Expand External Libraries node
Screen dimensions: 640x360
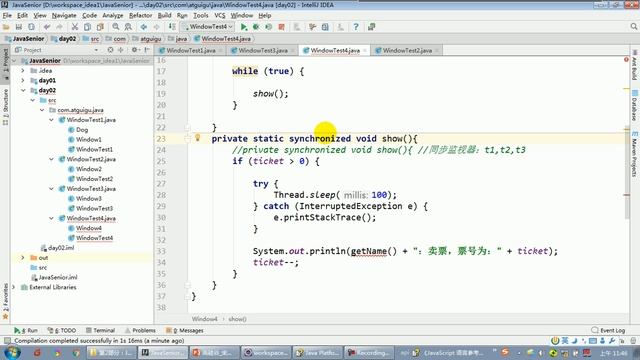tap(14, 287)
